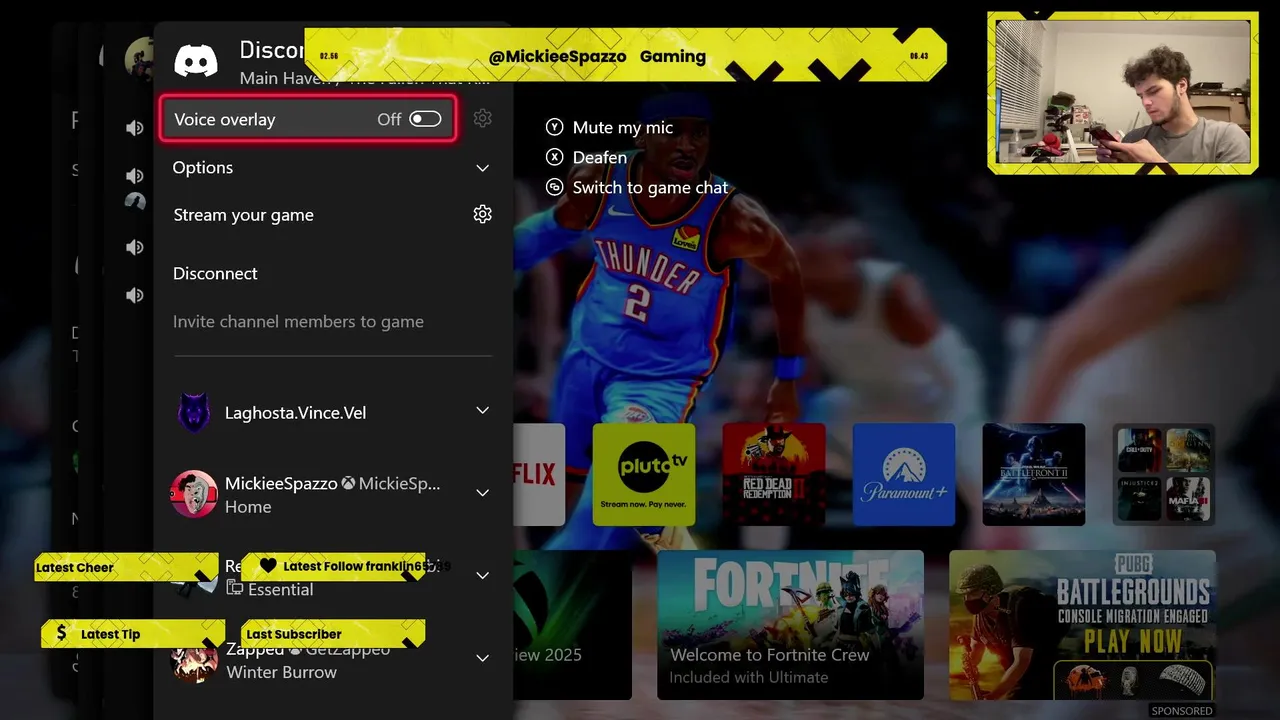1280x720 pixels.
Task: Click the first speaker volume icon in guide
Action: click(134, 127)
